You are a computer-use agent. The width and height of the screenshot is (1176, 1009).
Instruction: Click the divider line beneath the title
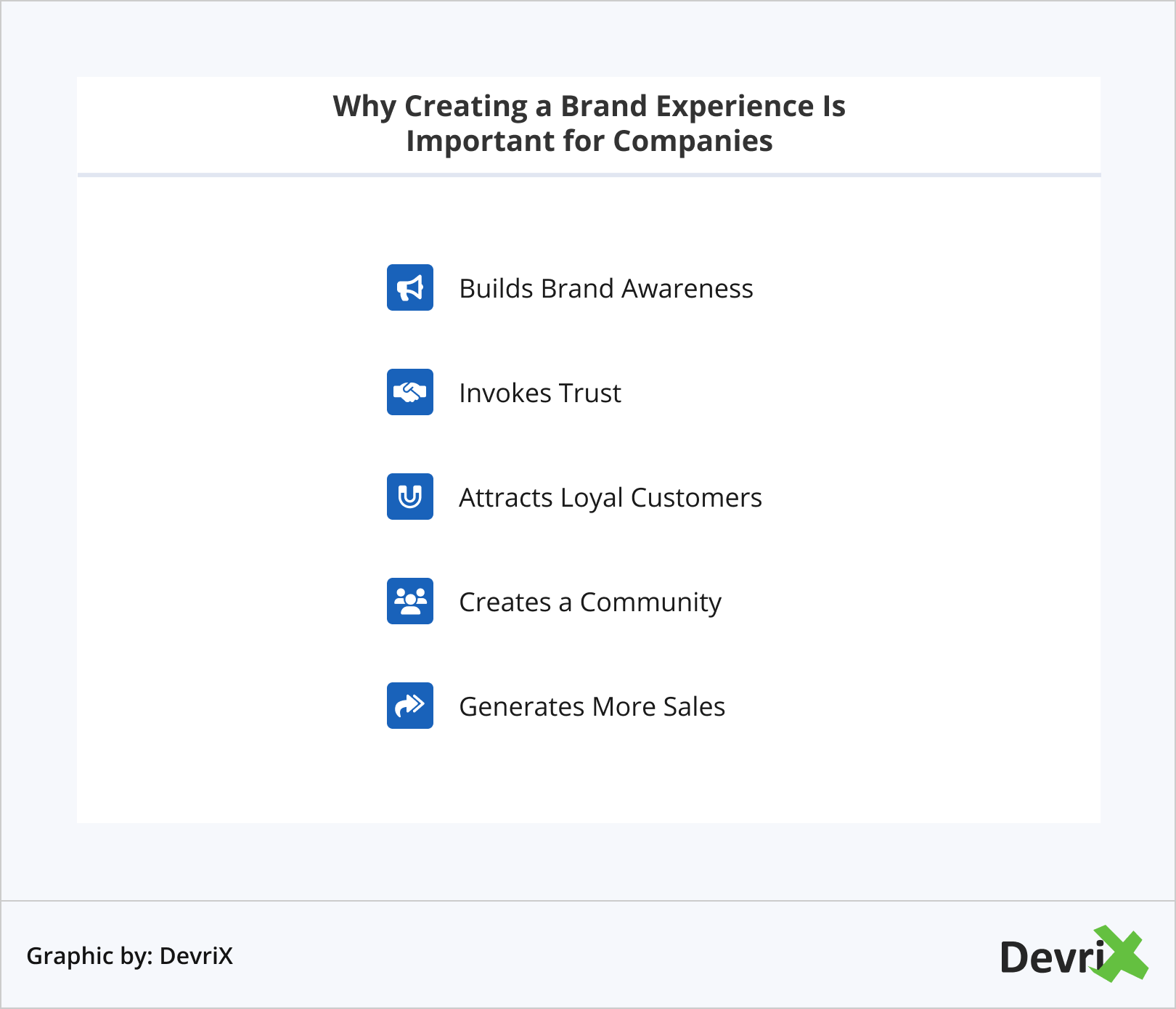click(x=589, y=175)
